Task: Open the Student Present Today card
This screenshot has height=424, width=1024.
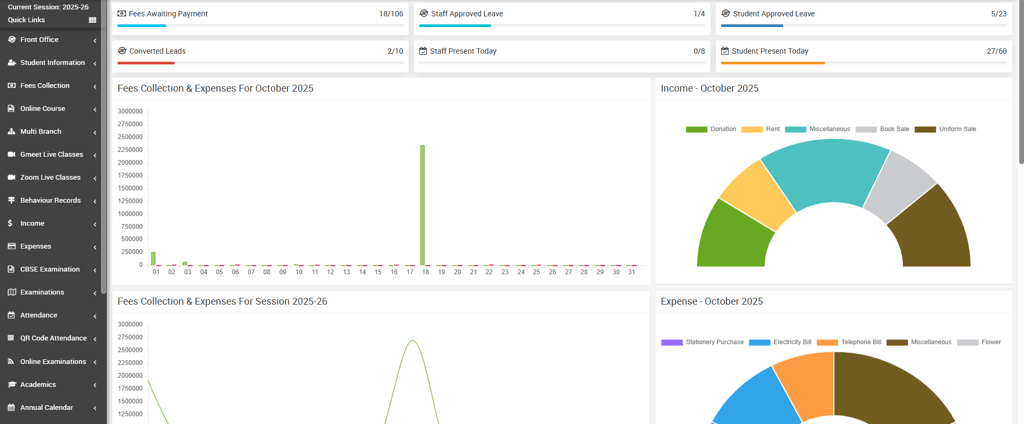Action: click(864, 56)
